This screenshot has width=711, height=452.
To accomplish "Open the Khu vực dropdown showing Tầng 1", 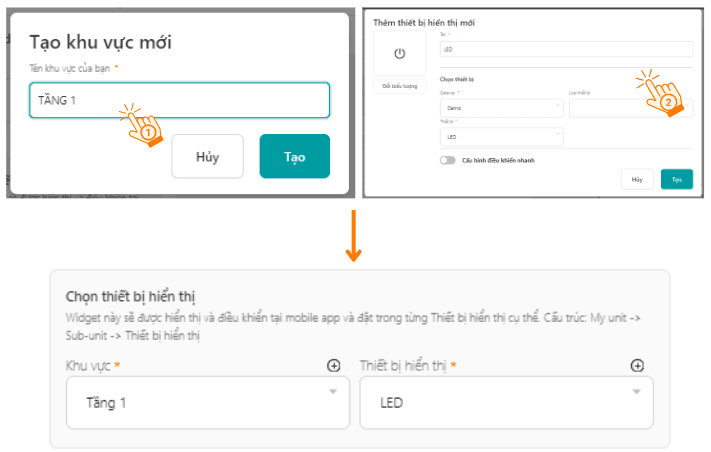I will (199, 402).
